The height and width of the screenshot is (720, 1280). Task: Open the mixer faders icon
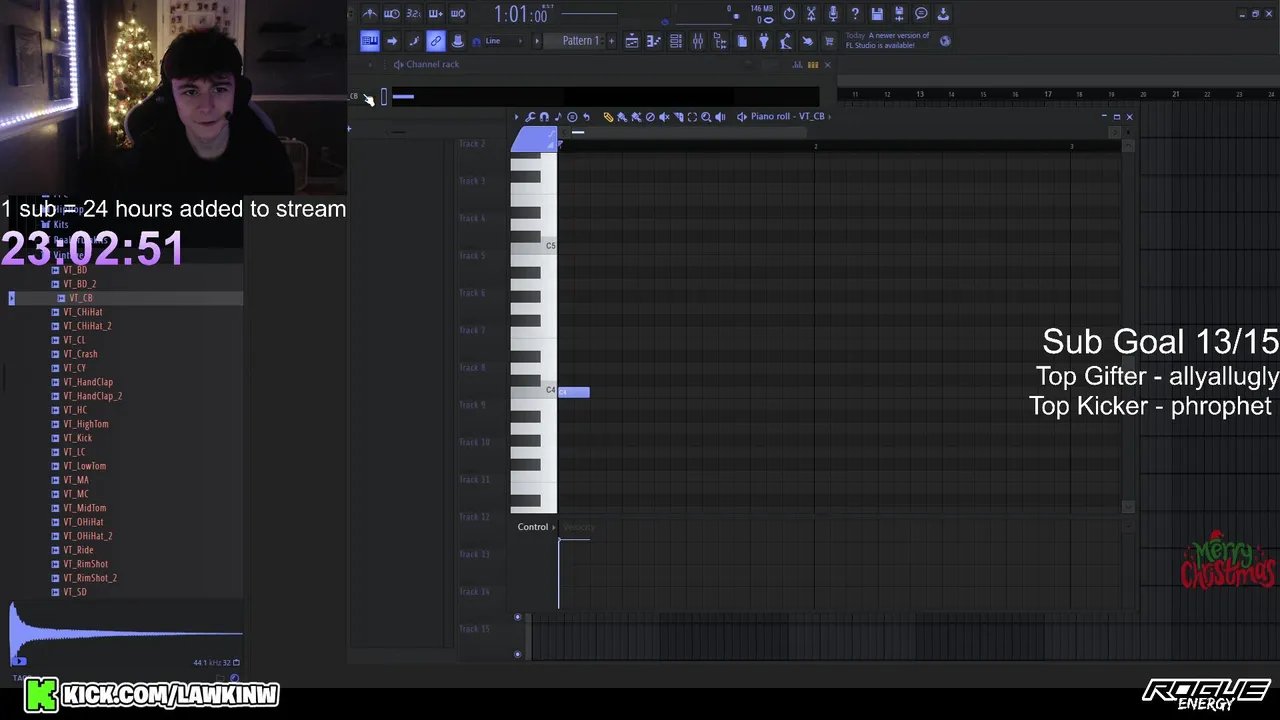coord(698,41)
